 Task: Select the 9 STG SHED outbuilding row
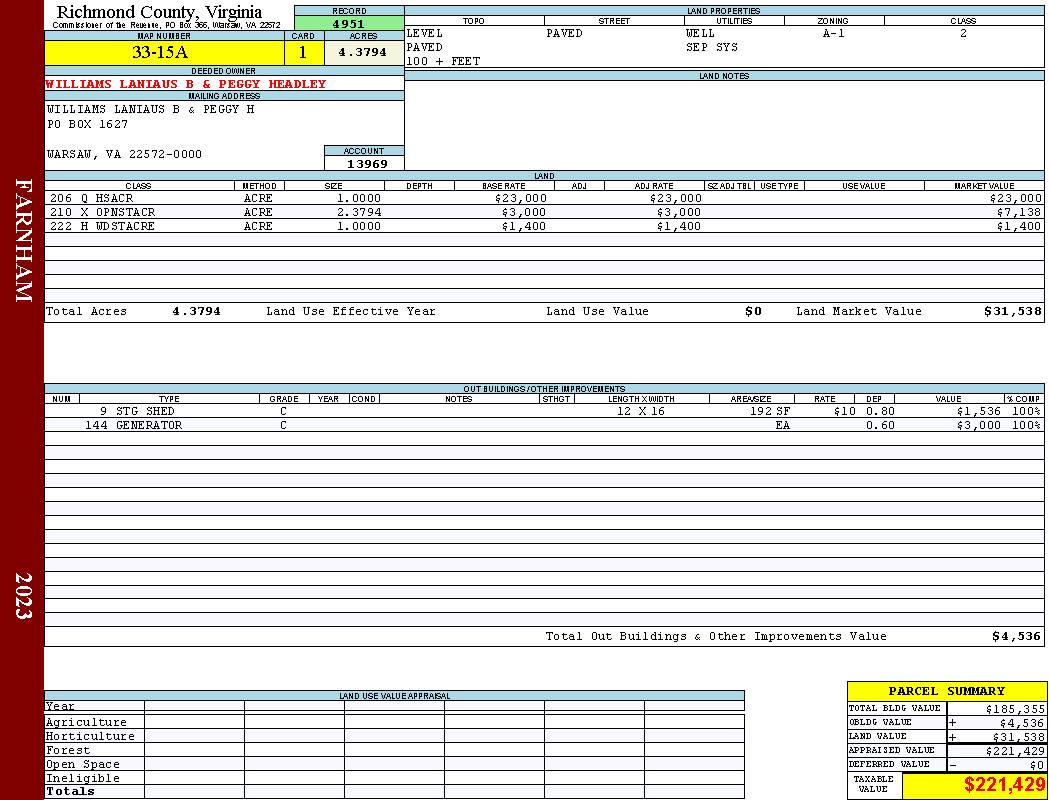click(544, 411)
